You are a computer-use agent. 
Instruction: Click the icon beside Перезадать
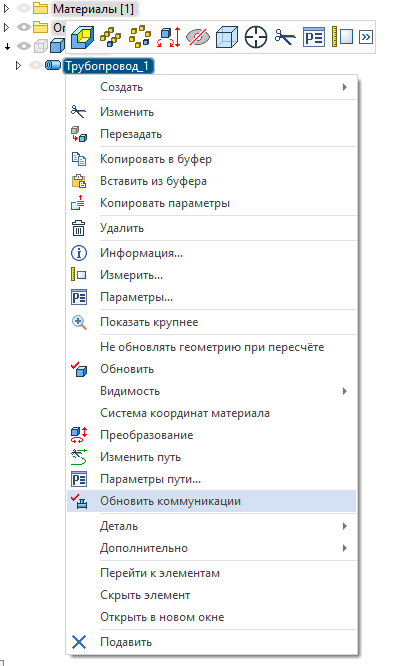point(79,134)
